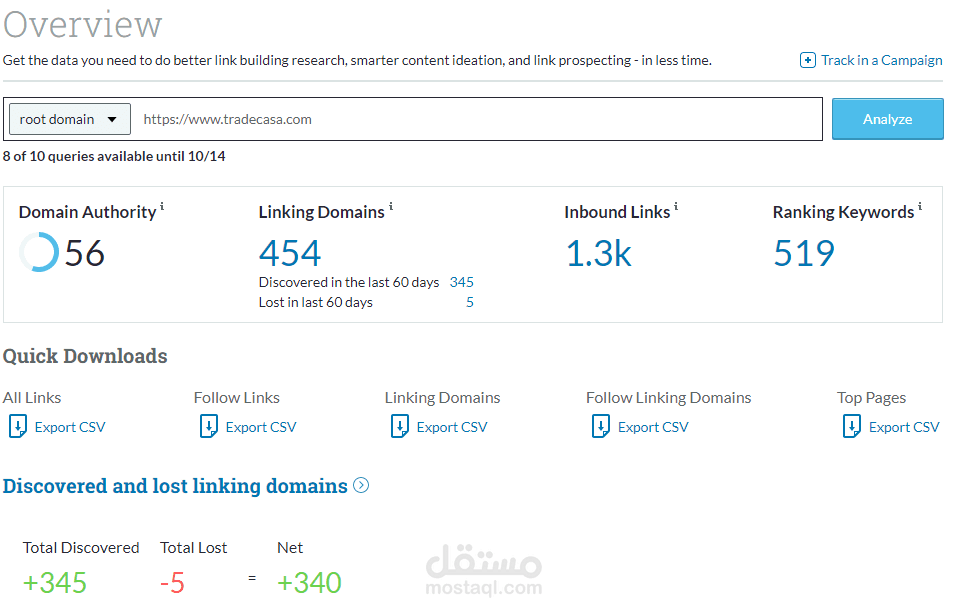Screen dimensions: 968x610
Task: Open the 5 lost domains link
Action: (x=469, y=302)
